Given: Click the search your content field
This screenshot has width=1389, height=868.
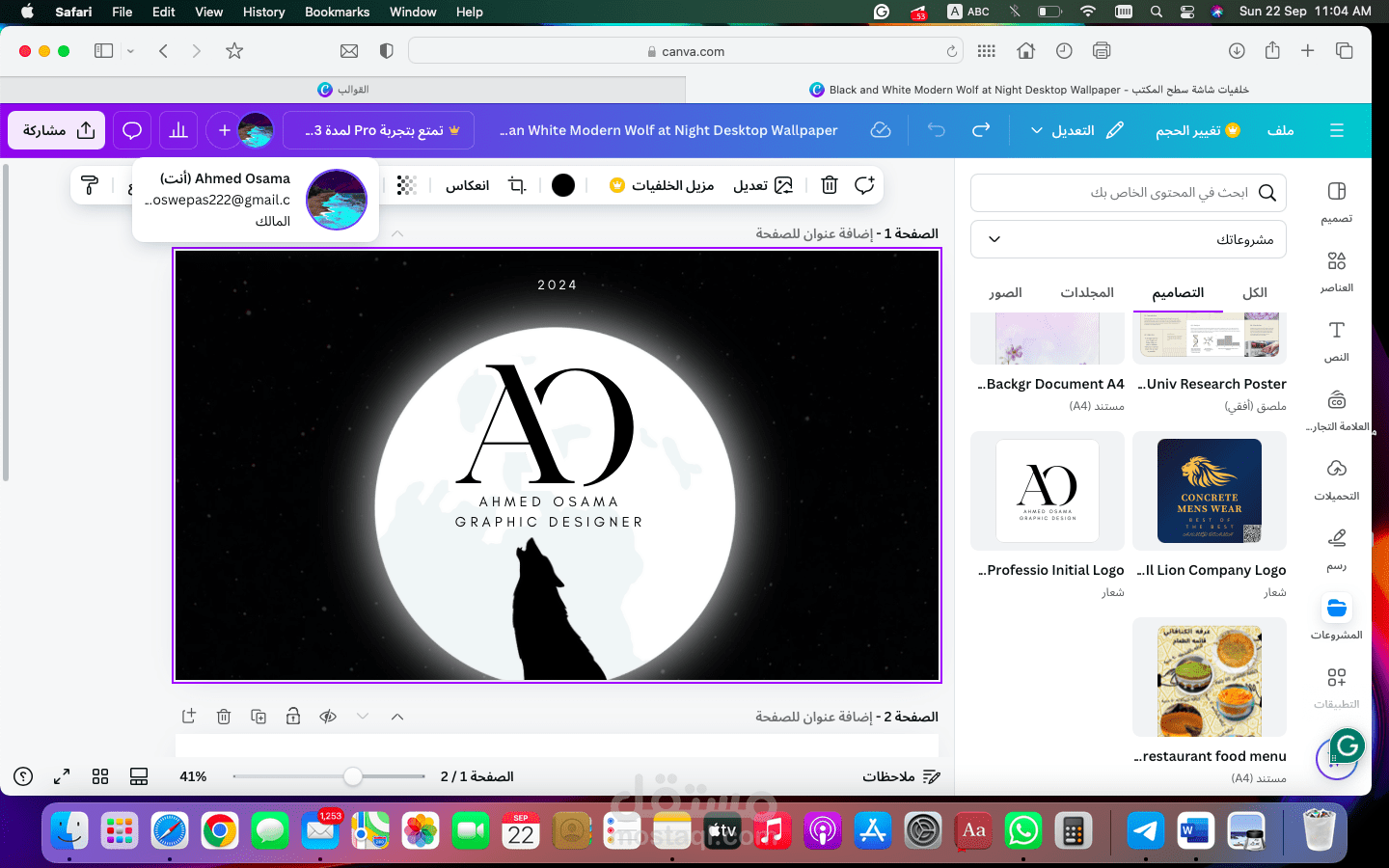Looking at the screenshot, I should click(x=1129, y=193).
